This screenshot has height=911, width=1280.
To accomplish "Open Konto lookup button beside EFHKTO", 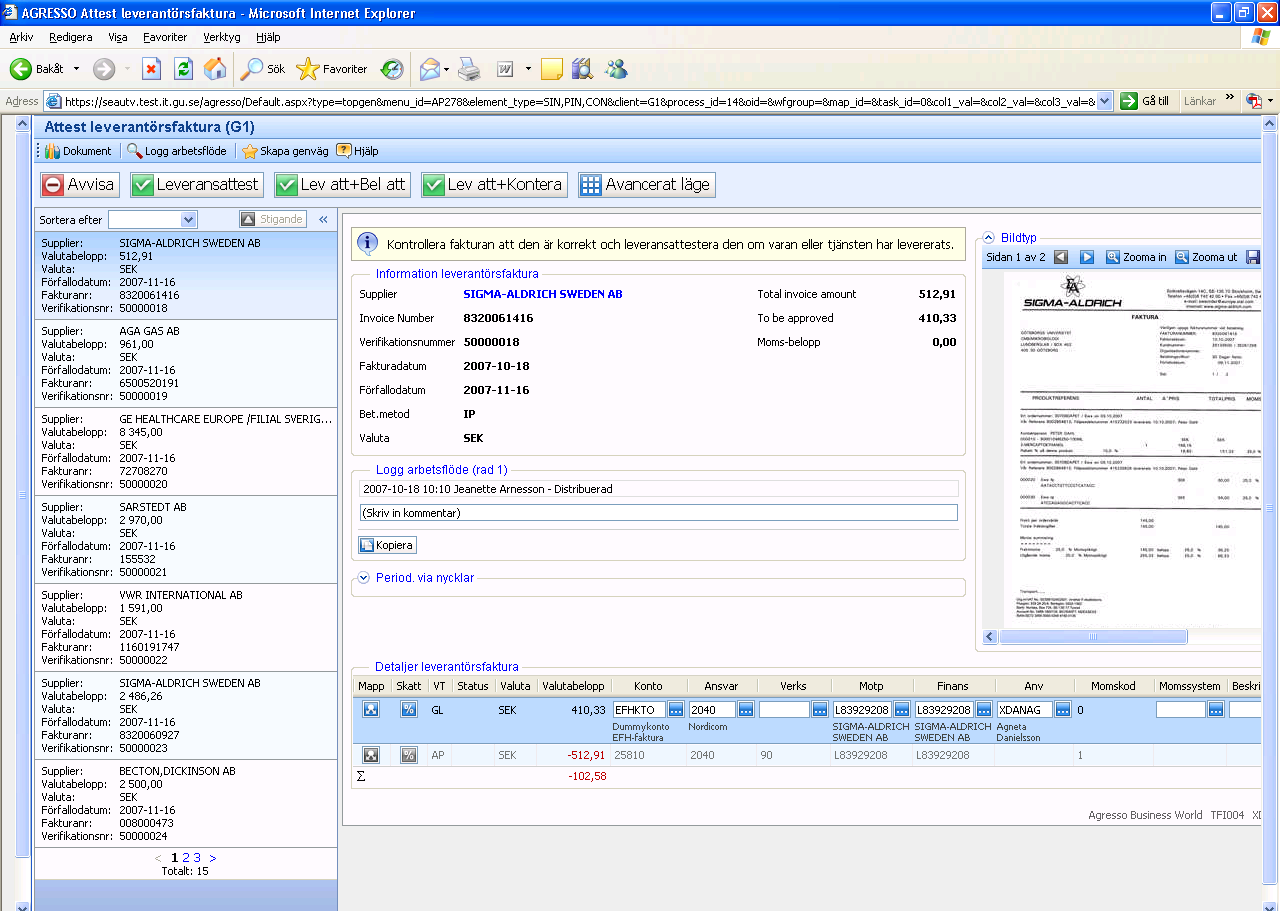I will click(676, 709).
